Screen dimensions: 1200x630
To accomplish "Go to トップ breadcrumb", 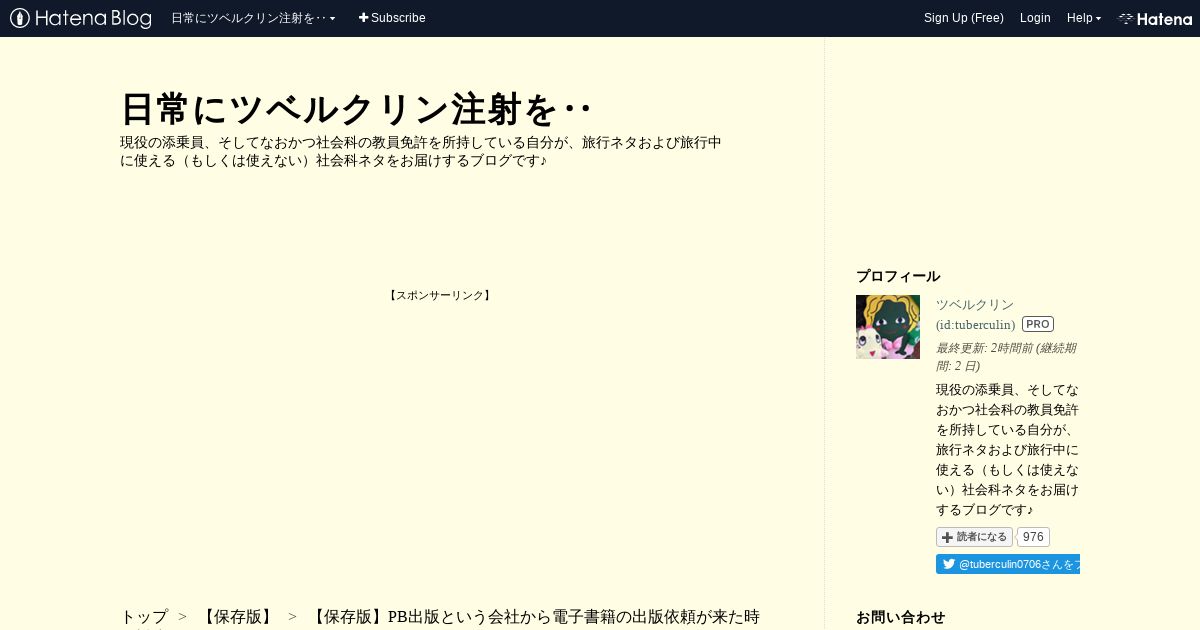I will pos(144,617).
